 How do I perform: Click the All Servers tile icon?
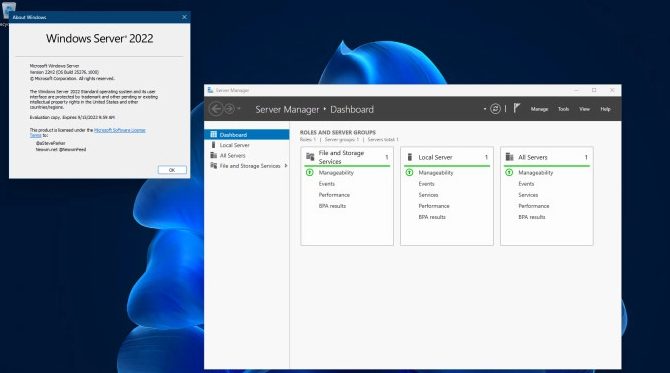(x=509, y=157)
